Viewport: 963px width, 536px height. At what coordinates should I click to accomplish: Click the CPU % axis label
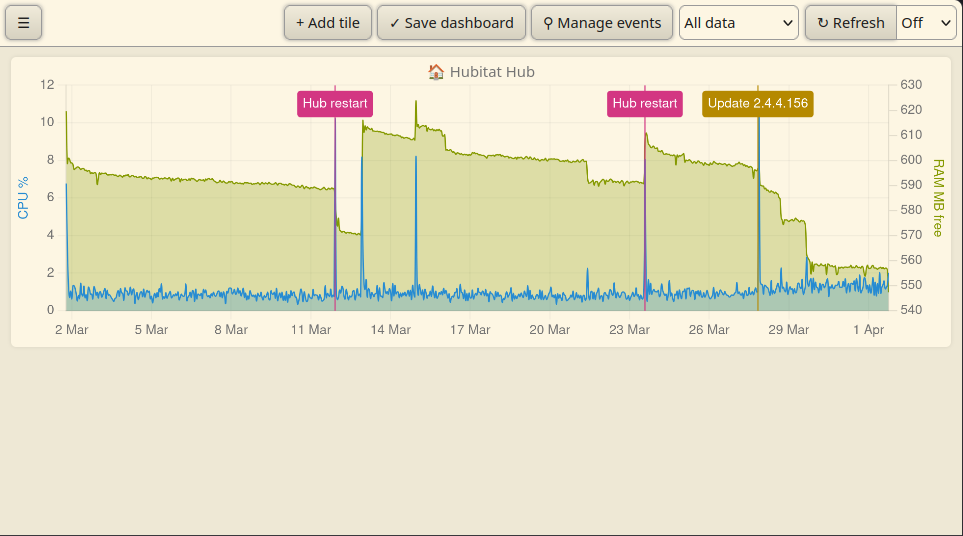[23, 198]
